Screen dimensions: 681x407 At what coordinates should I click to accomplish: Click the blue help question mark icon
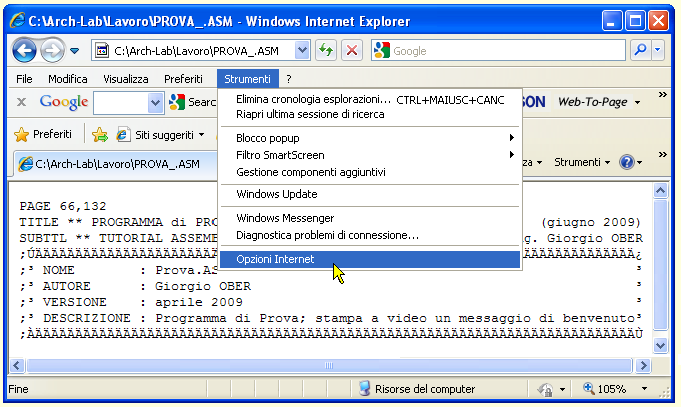pos(627,162)
